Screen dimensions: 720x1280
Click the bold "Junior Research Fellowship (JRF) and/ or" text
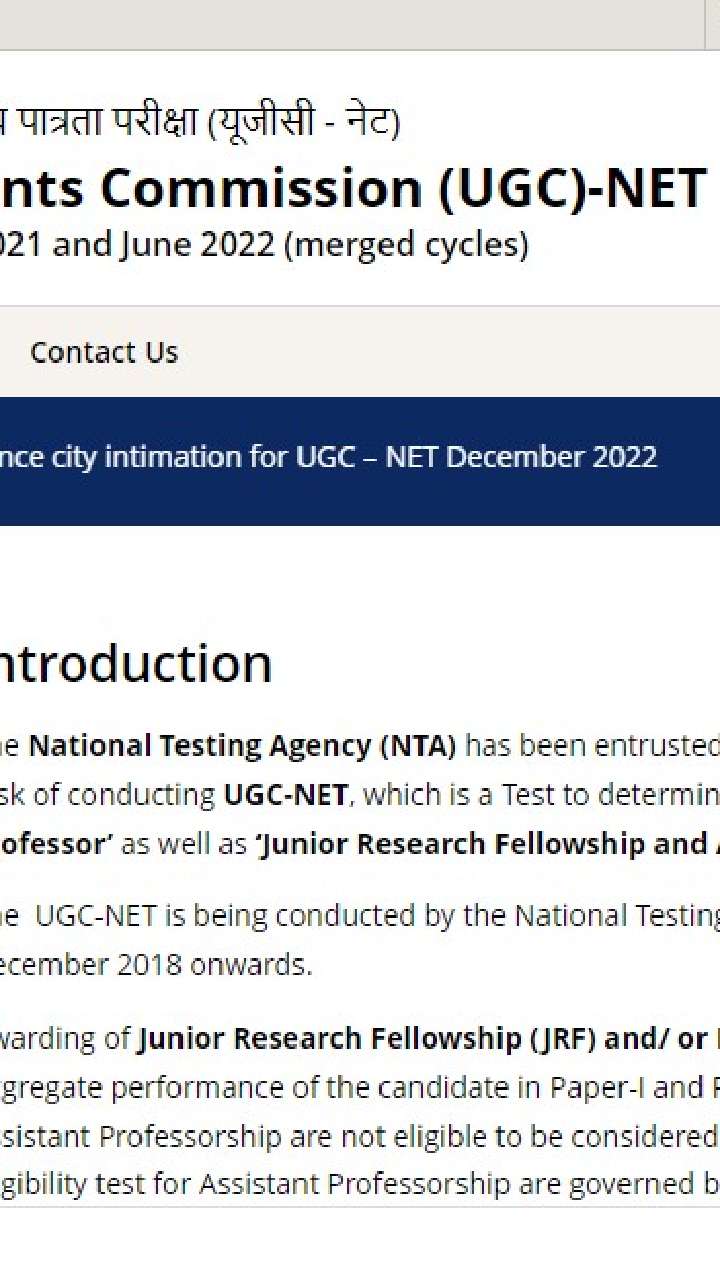coord(422,1039)
